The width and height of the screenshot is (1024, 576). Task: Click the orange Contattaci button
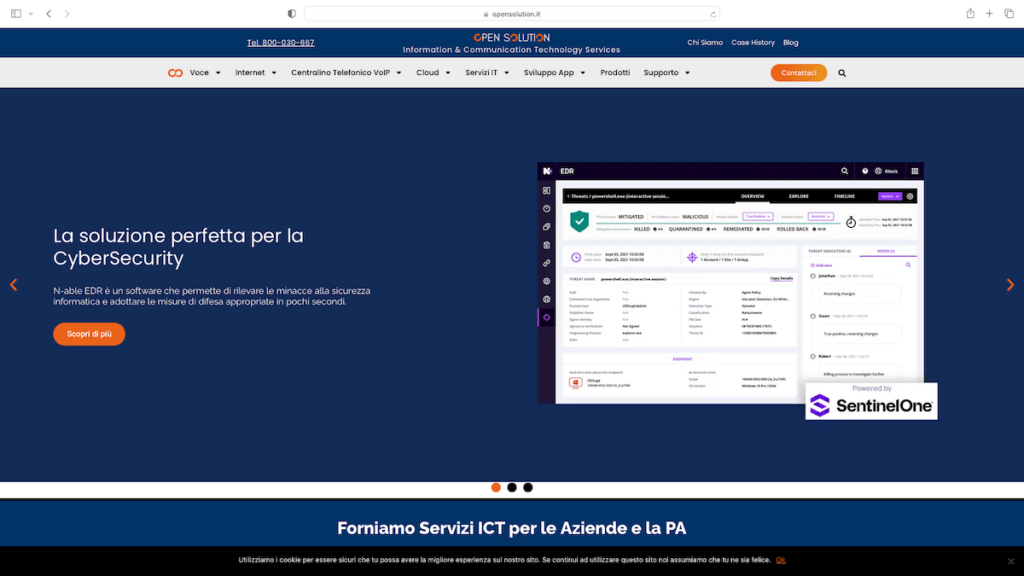coord(798,73)
